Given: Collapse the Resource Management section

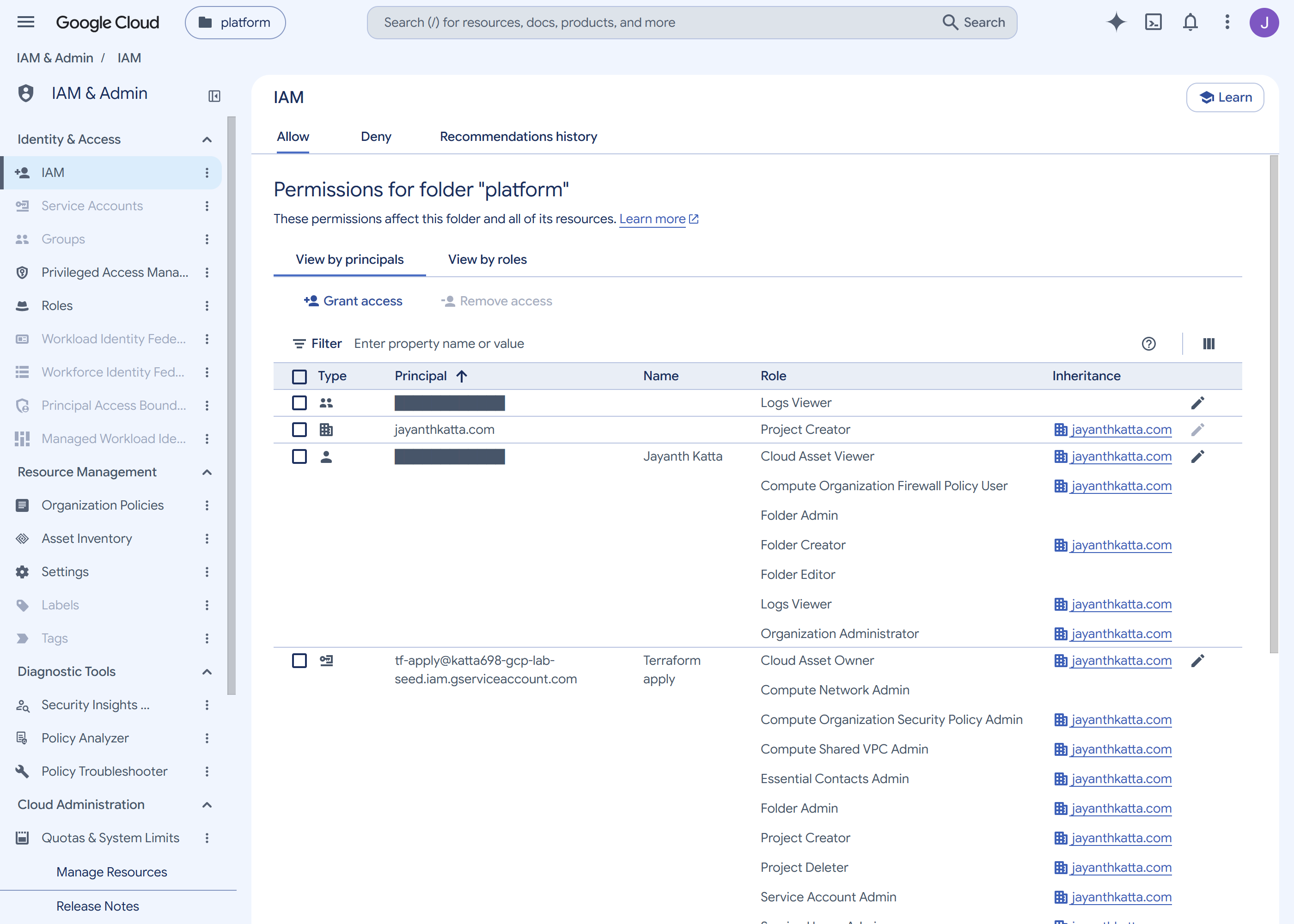Looking at the screenshot, I should pos(207,472).
